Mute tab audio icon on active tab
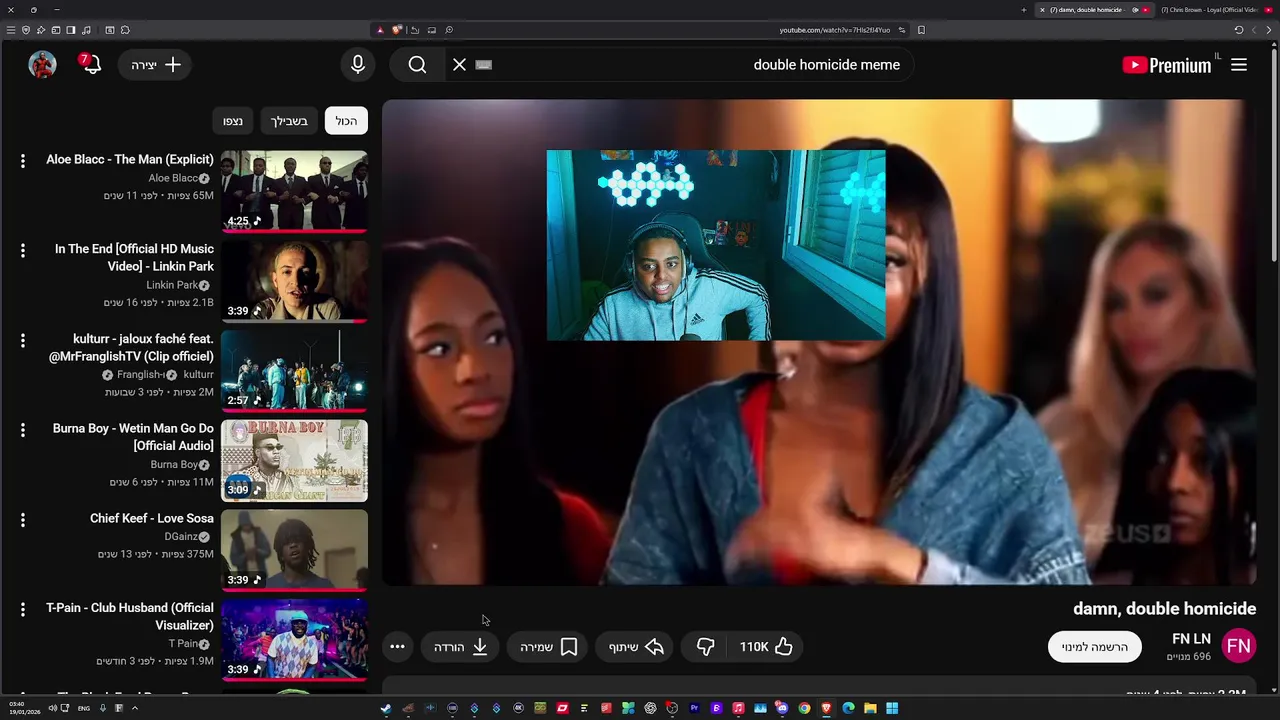 (1135, 10)
